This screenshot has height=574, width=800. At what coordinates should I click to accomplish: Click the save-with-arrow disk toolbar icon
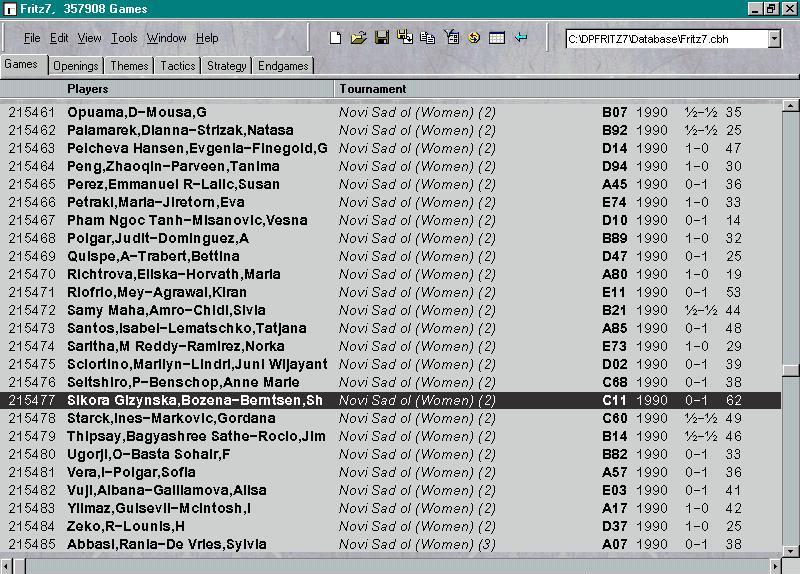[x=405, y=38]
